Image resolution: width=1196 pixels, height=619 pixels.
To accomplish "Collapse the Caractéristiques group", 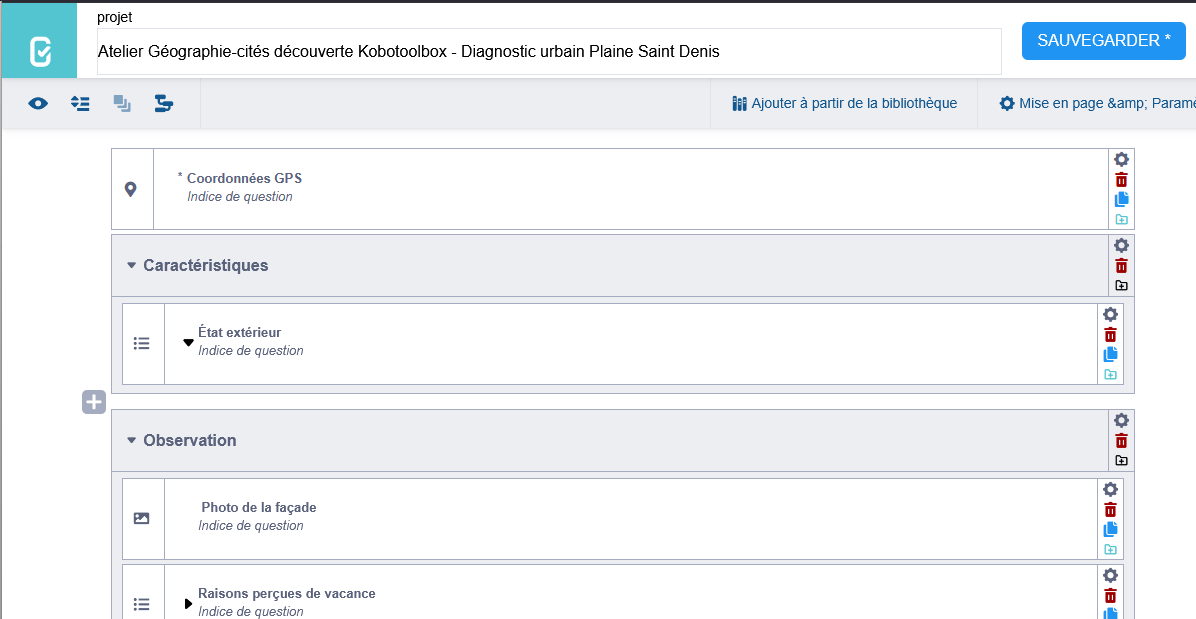I will point(131,266).
